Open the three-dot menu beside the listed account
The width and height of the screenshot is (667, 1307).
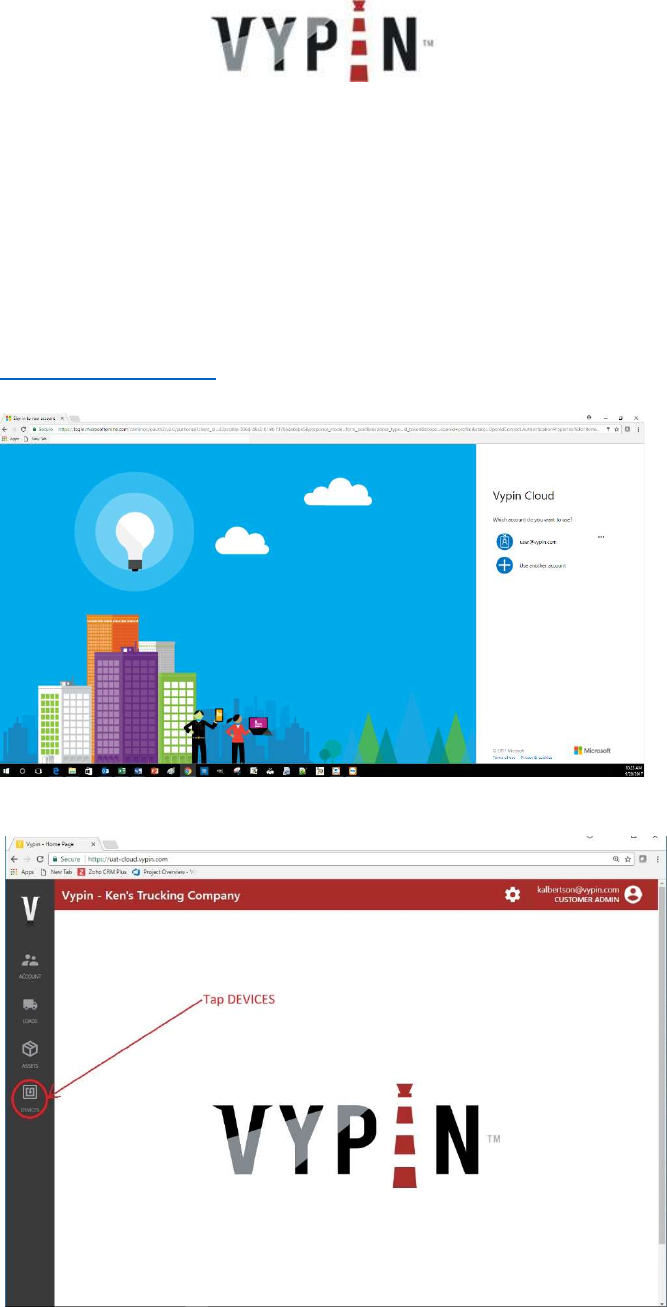pos(601,538)
